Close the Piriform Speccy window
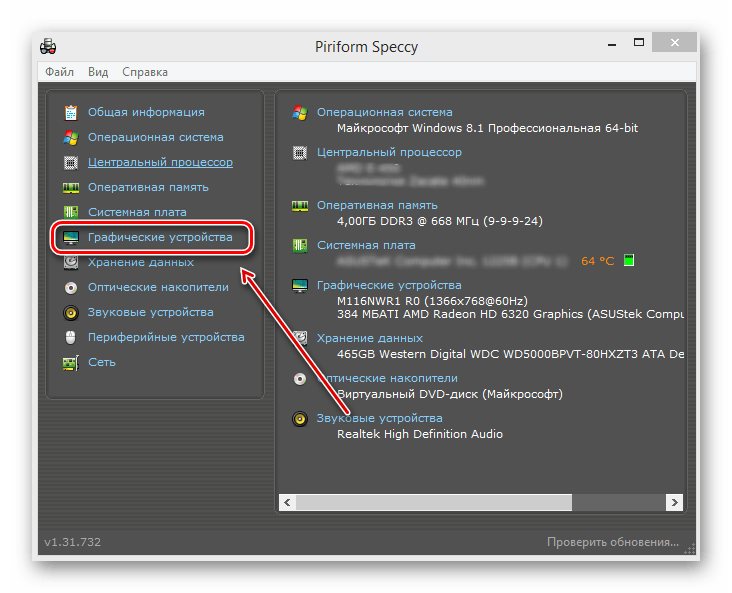The width and height of the screenshot is (732, 593). pos(675,42)
